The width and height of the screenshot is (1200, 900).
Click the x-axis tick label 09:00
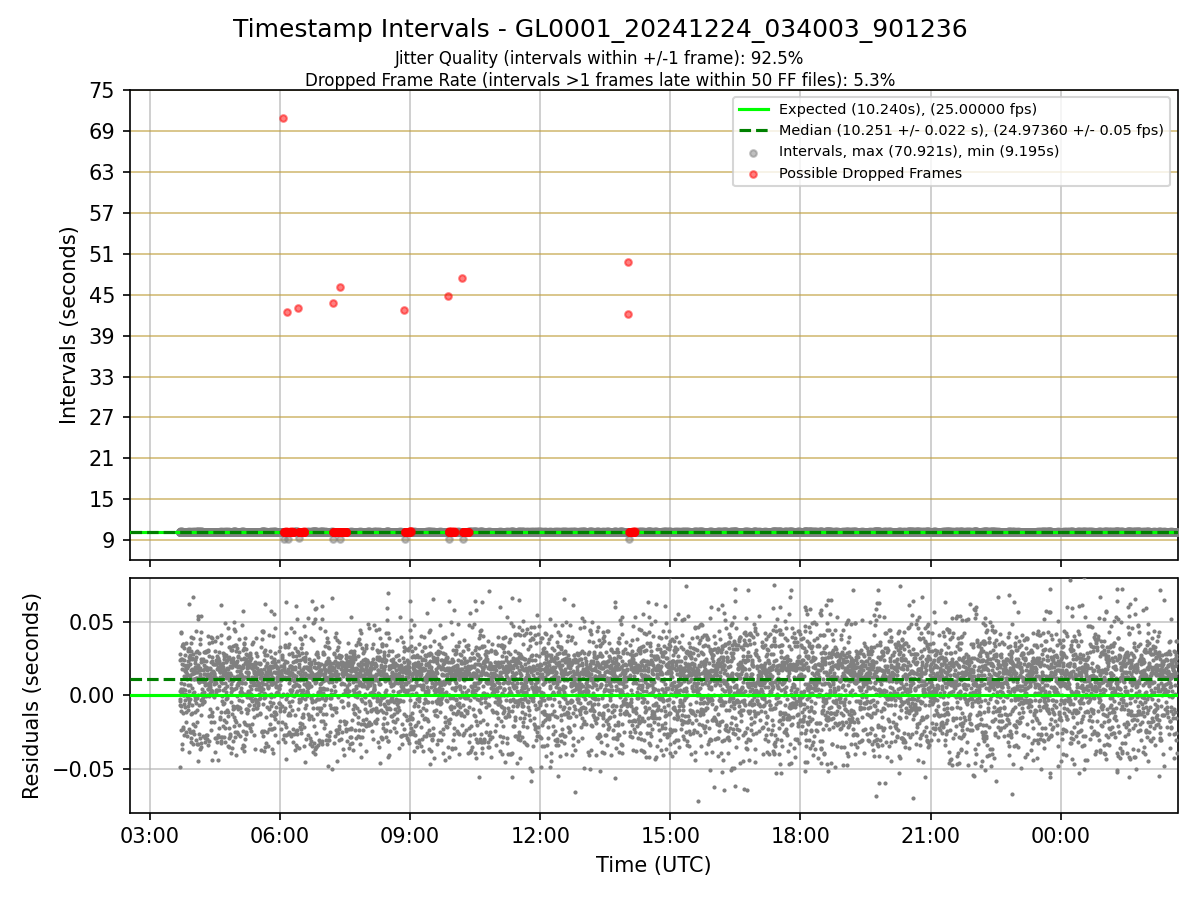coord(410,836)
